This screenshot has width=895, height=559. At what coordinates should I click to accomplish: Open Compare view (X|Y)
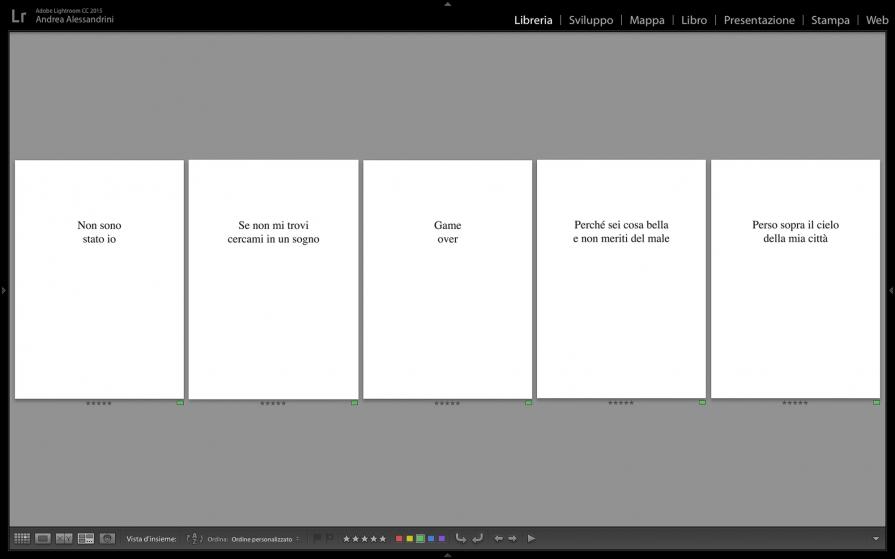pyautogui.click(x=64, y=538)
